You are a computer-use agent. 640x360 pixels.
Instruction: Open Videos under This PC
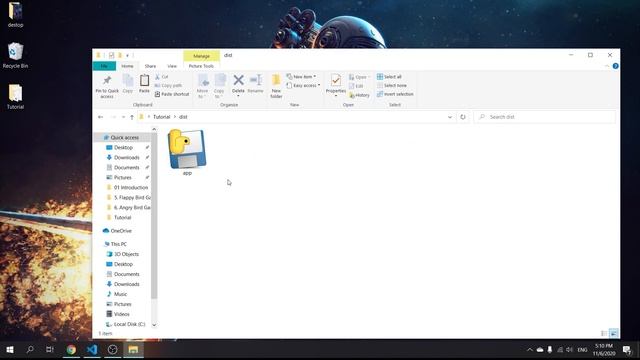[122, 314]
